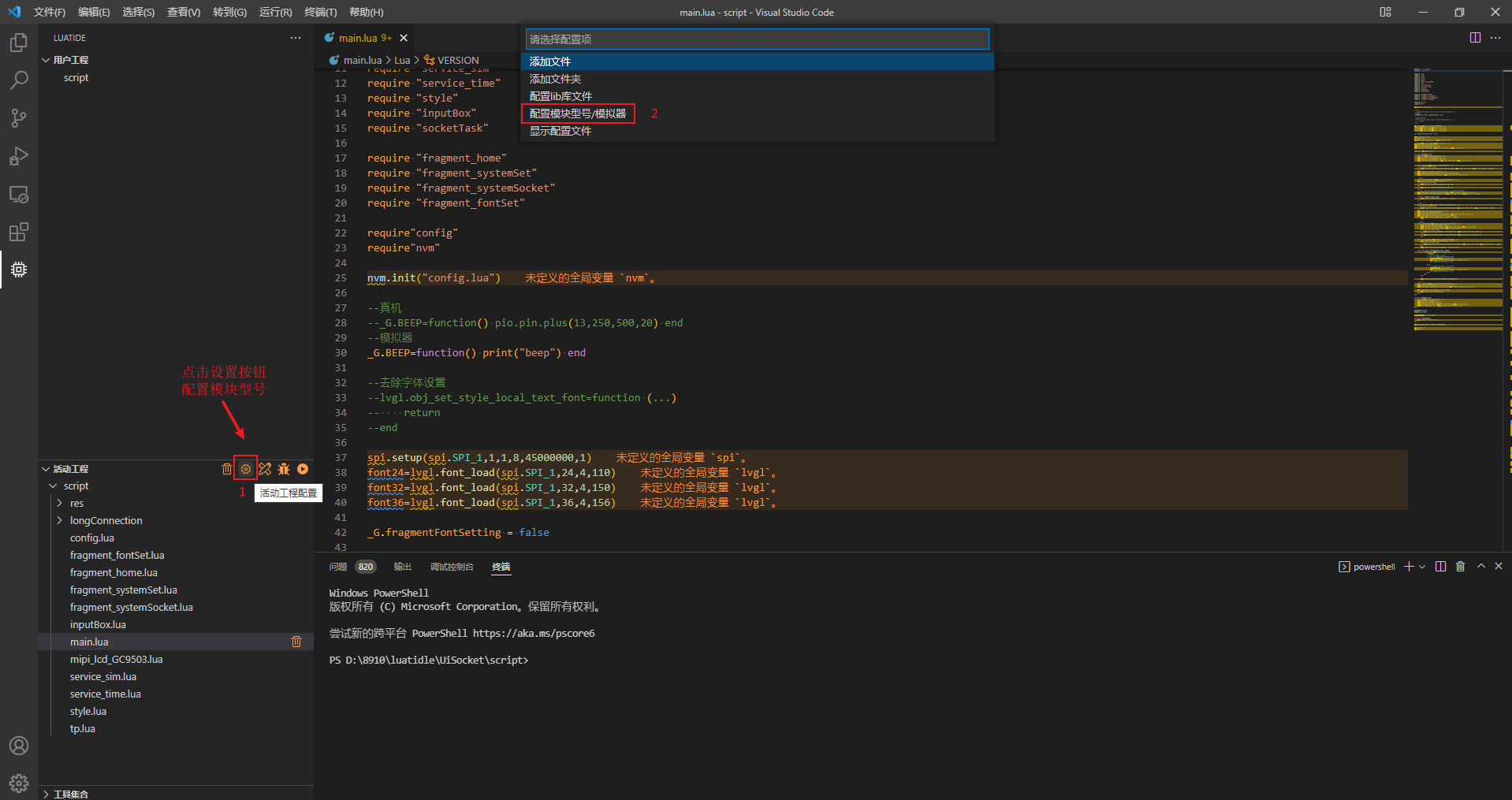Split the editor to the right
The height and width of the screenshot is (800, 1512).
point(1475,38)
